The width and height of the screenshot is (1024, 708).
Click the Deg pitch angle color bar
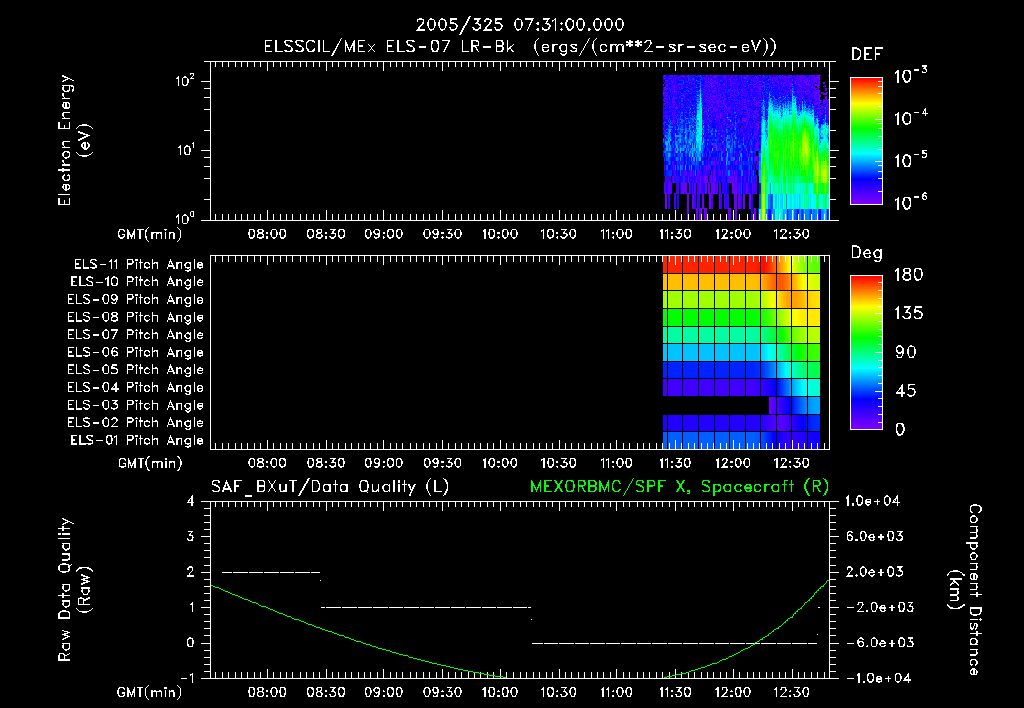point(866,352)
